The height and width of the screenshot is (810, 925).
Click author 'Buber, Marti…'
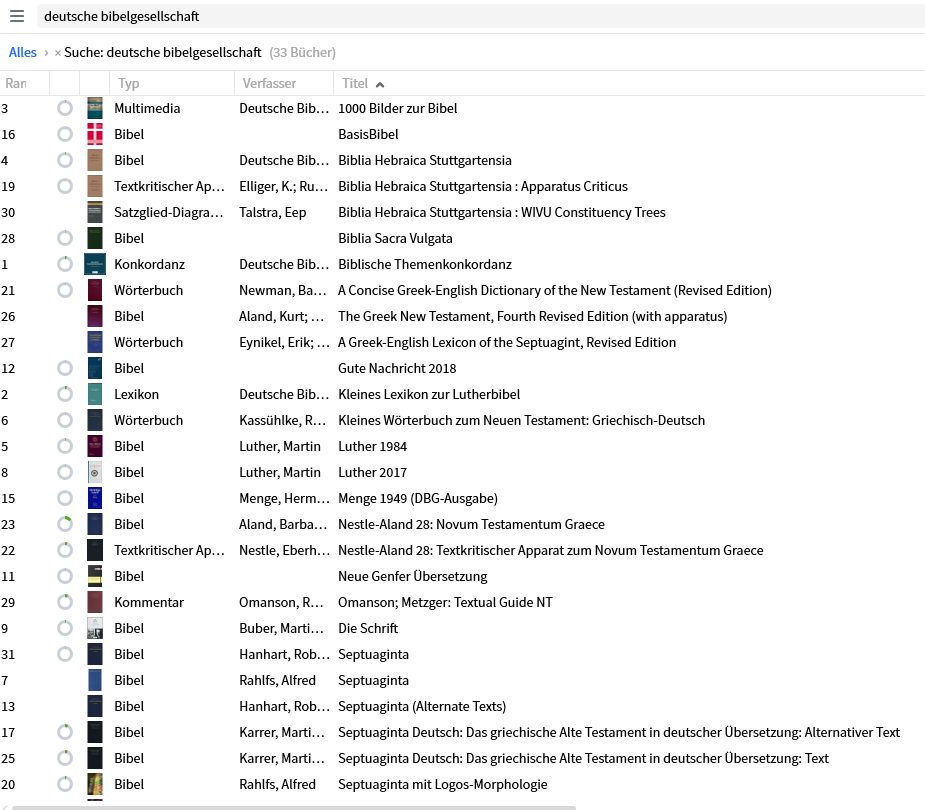tap(281, 628)
